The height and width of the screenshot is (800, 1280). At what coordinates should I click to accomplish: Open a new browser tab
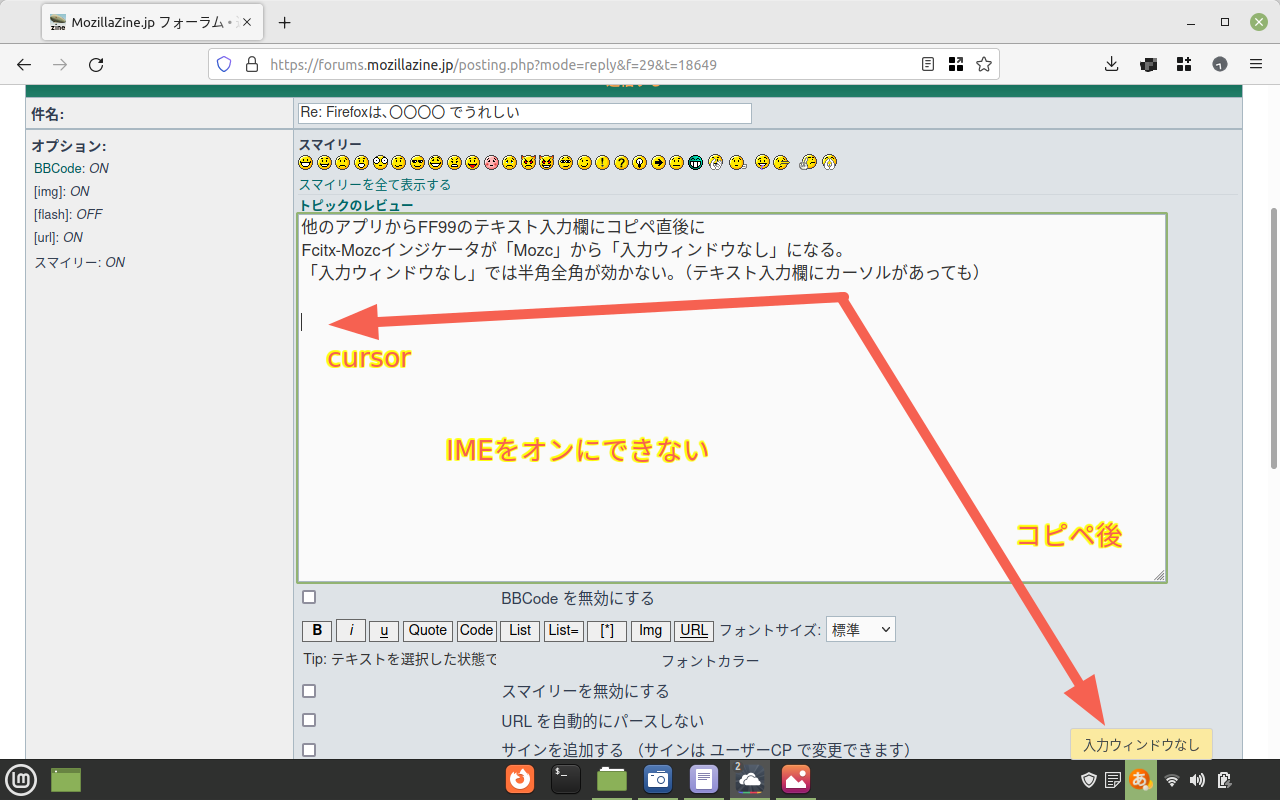pyautogui.click(x=284, y=22)
